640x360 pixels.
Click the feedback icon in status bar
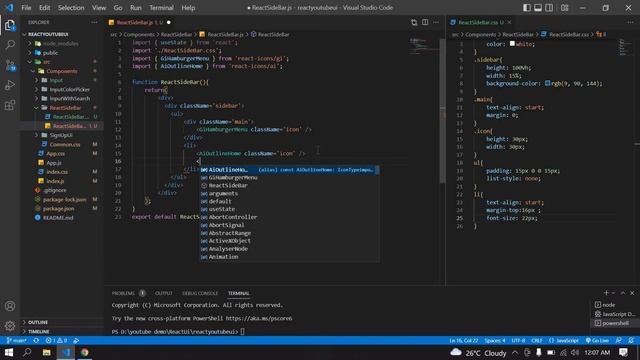pyautogui.click(x=619, y=340)
